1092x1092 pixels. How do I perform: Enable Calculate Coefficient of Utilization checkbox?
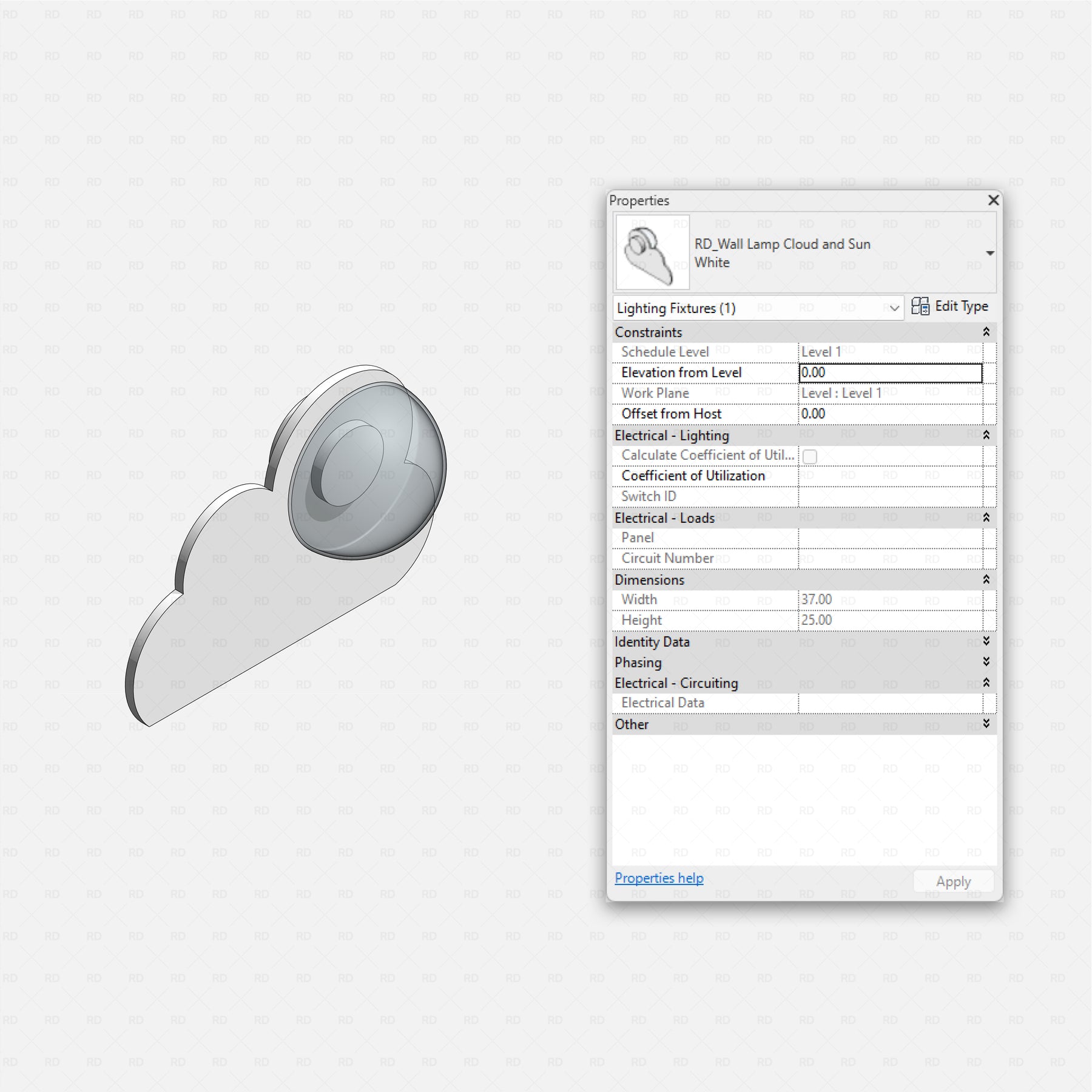click(809, 456)
